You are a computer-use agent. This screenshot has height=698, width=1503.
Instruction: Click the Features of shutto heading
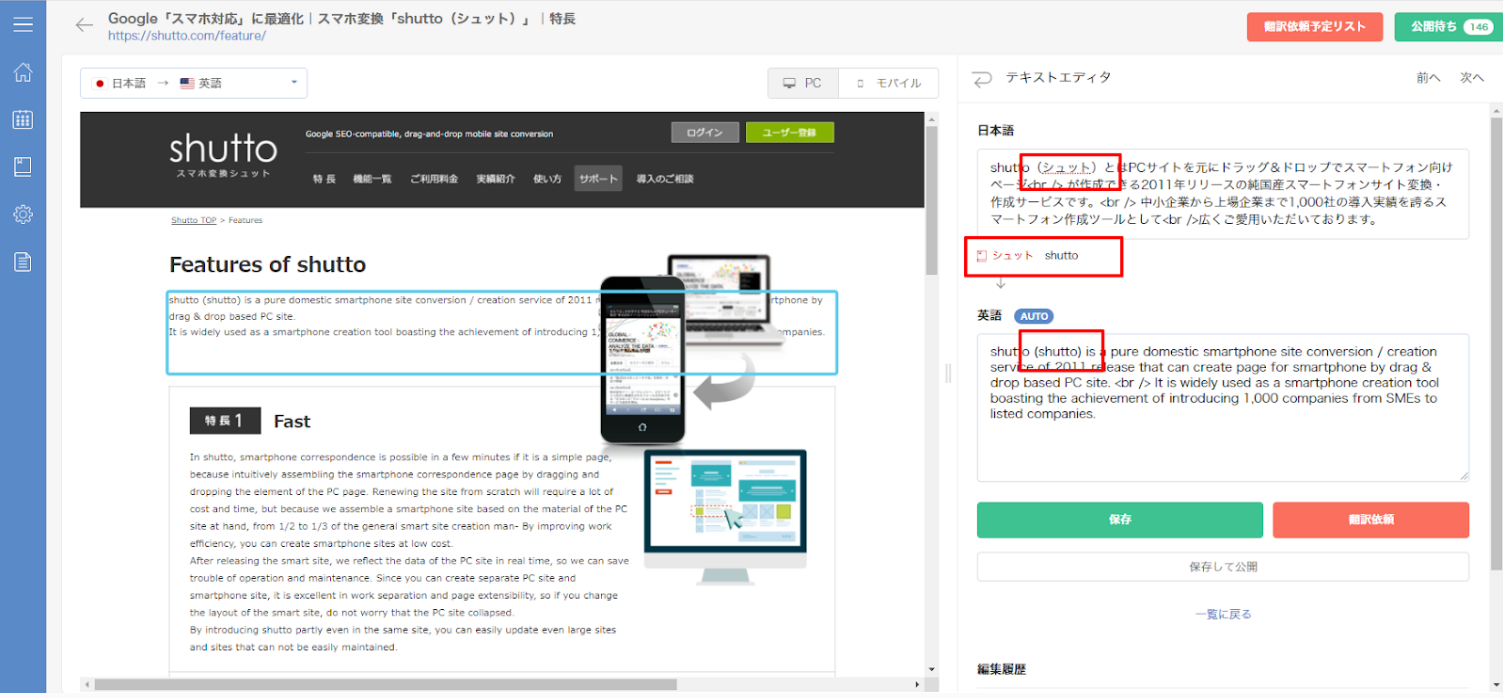(268, 265)
